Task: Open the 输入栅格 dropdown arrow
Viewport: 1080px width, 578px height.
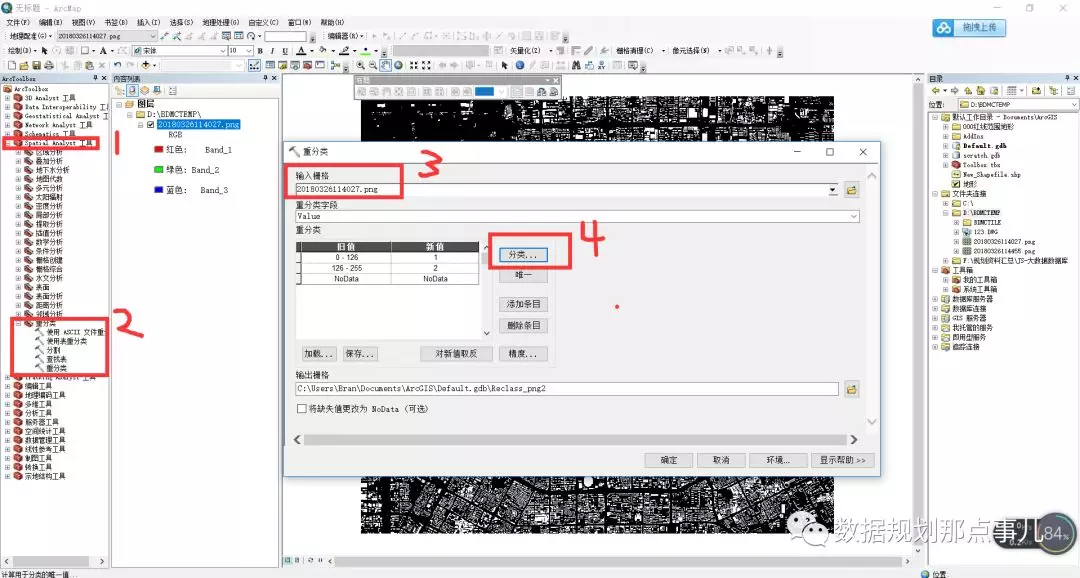Action: (x=833, y=189)
